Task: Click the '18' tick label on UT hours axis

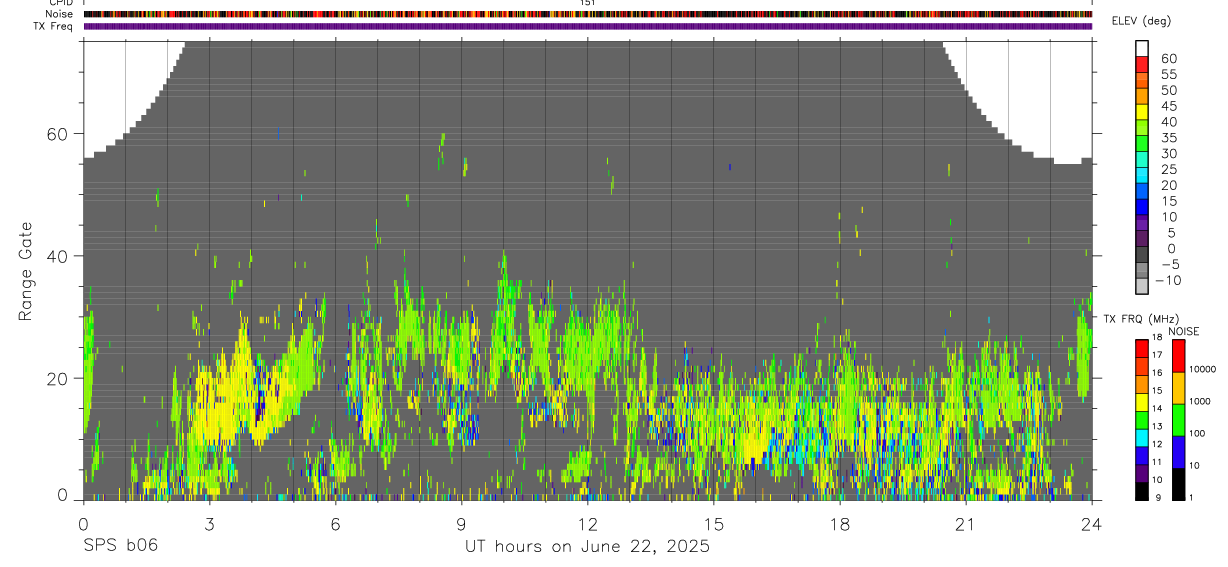Action: pyautogui.click(x=840, y=523)
